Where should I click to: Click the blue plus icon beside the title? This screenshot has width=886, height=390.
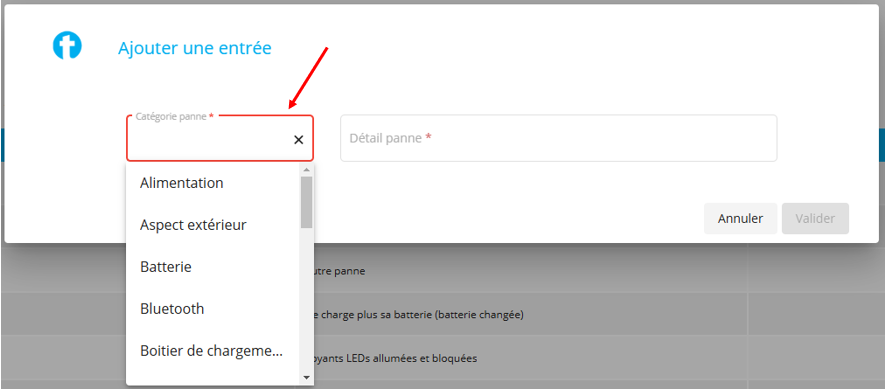pyautogui.click(x=67, y=45)
